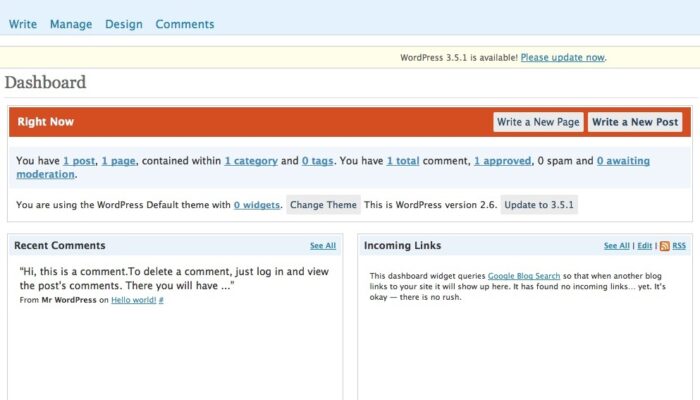The height and width of the screenshot is (400, 700).
Task: Open the '1 total' comment link
Action: click(403, 161)
